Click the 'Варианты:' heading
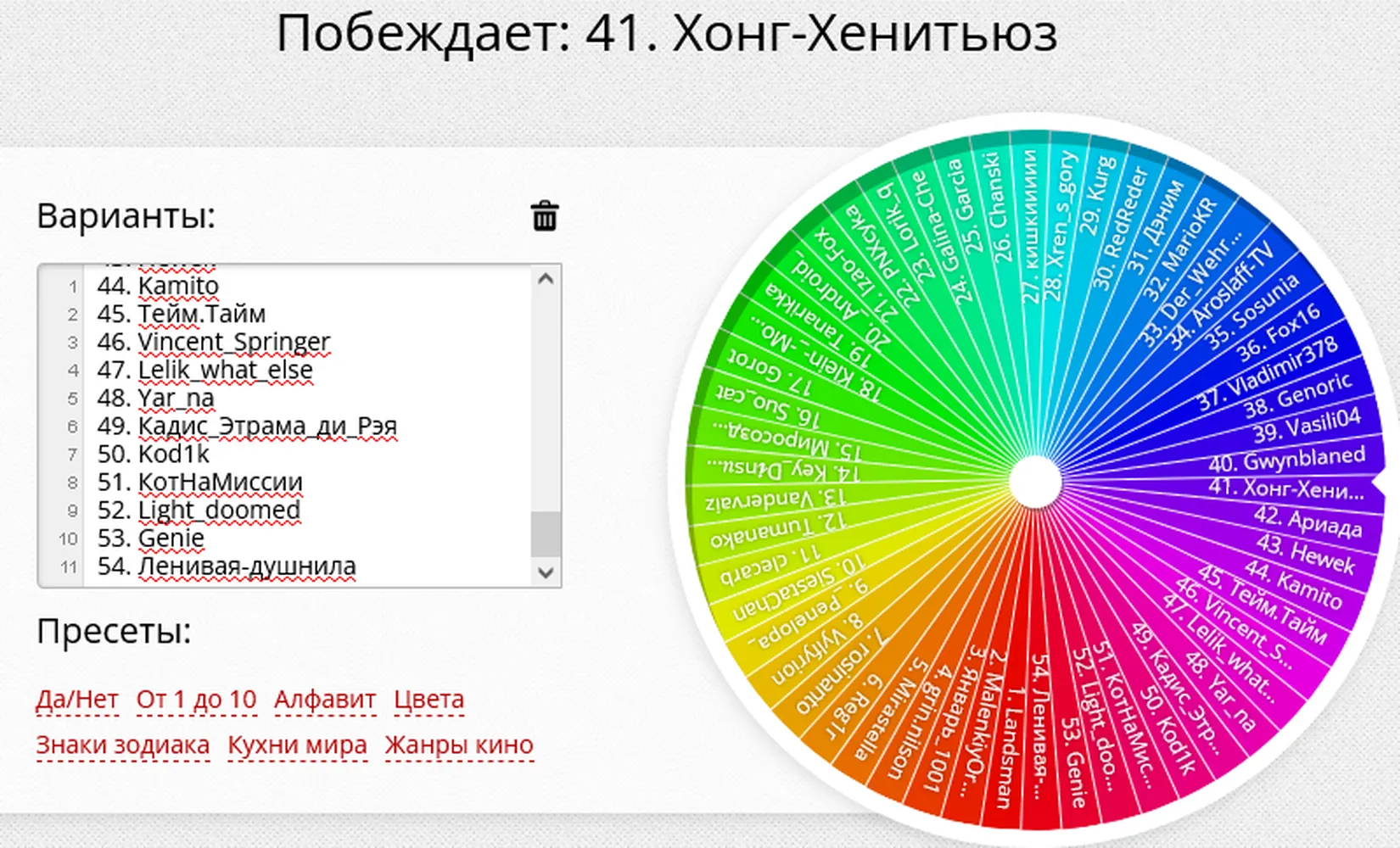This screenshot has width=1400, height=848. [126, 216]
